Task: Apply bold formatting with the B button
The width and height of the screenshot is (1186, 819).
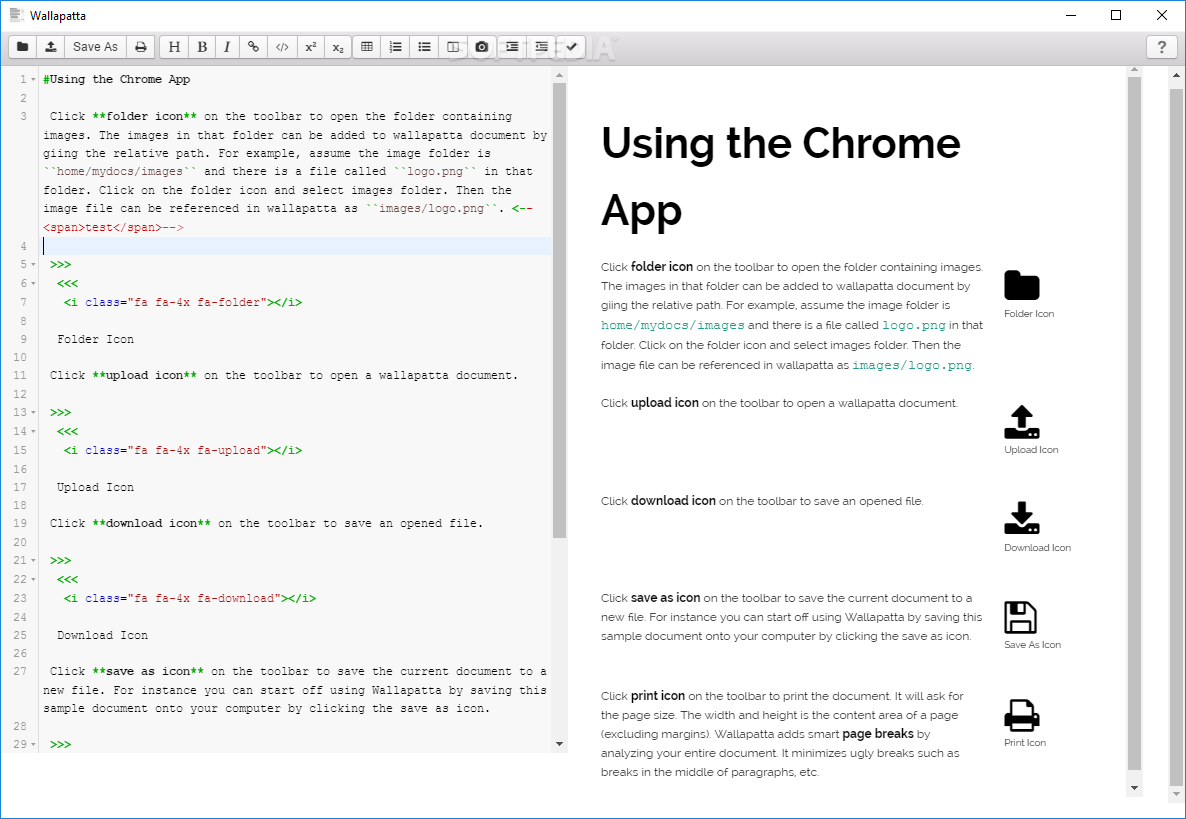Action: (202, 47)
